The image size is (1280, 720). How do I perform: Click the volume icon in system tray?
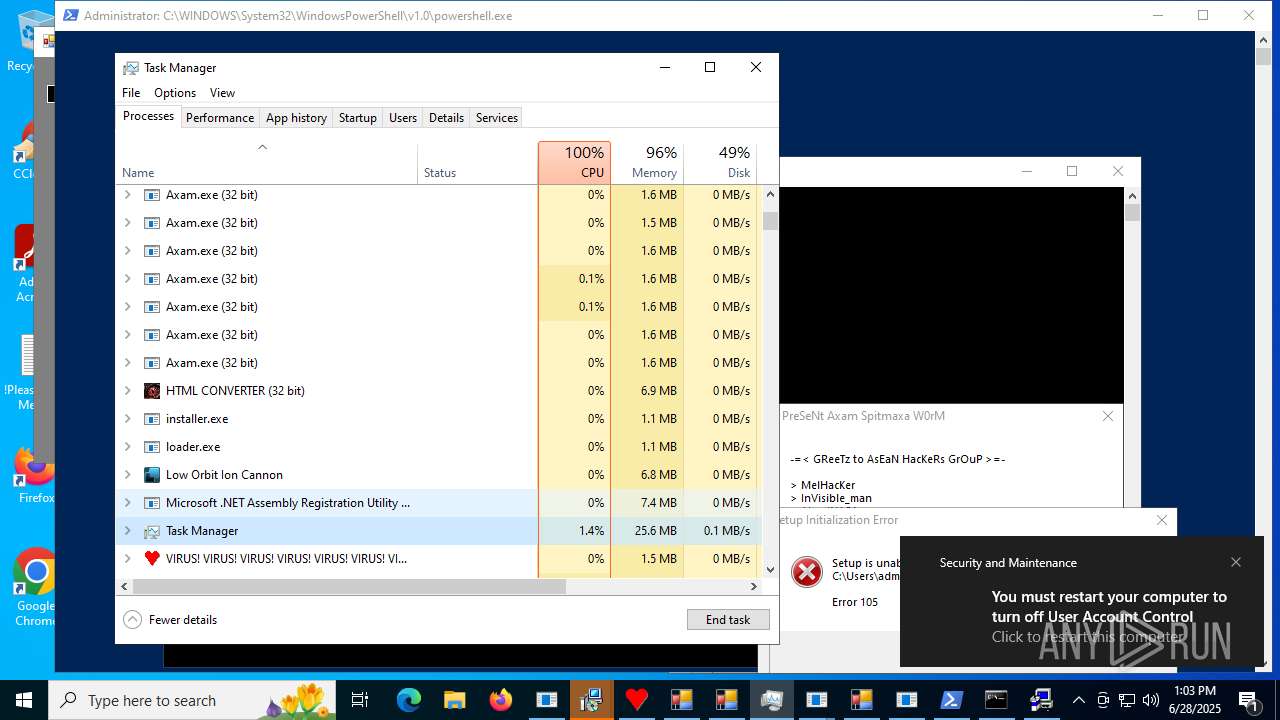click(1151, 700)
